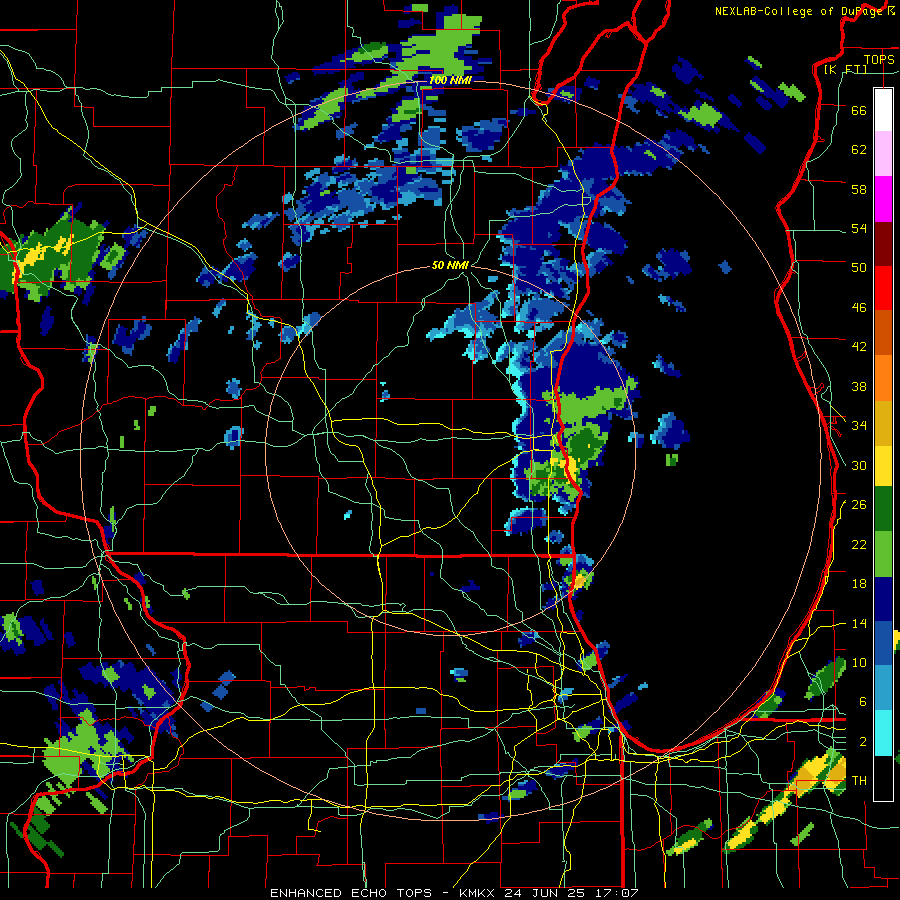
Task: Click the TOPS legend title
Action: coord(879,59)
